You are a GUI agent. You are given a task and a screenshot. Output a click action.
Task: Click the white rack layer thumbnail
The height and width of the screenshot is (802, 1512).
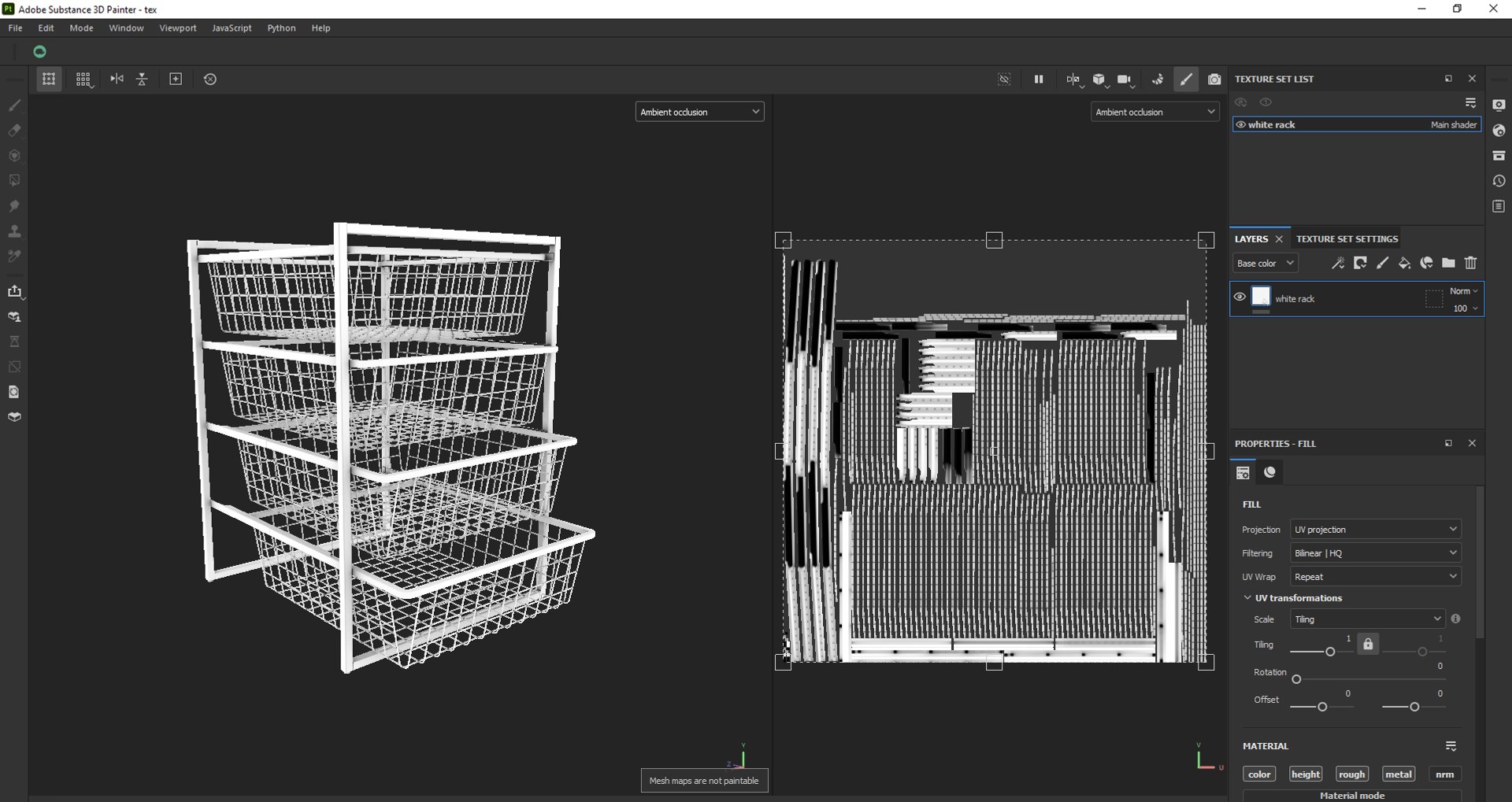click(1261, 296)
